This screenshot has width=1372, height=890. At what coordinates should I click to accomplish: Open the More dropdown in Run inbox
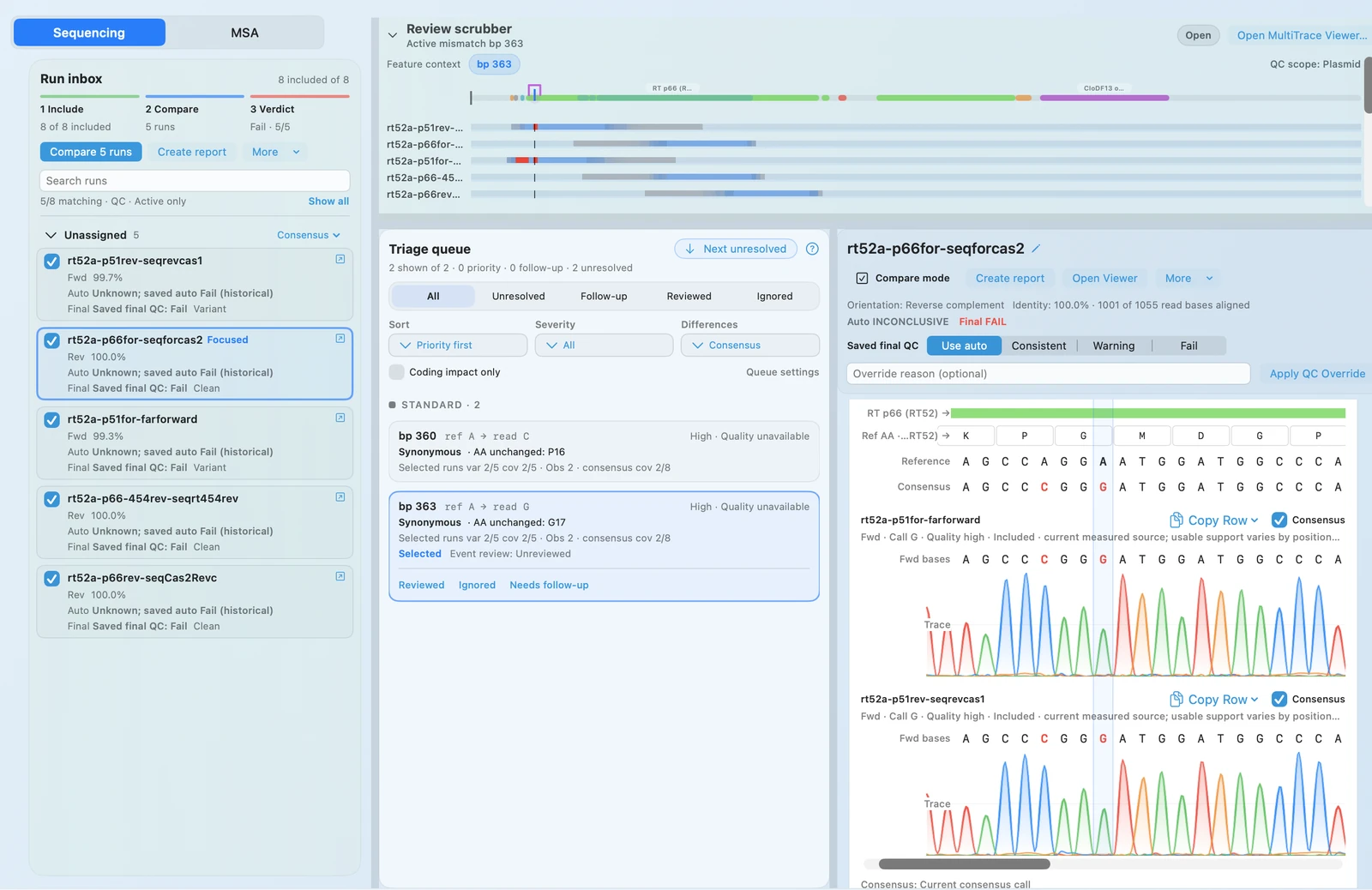(x=275, y=152)
